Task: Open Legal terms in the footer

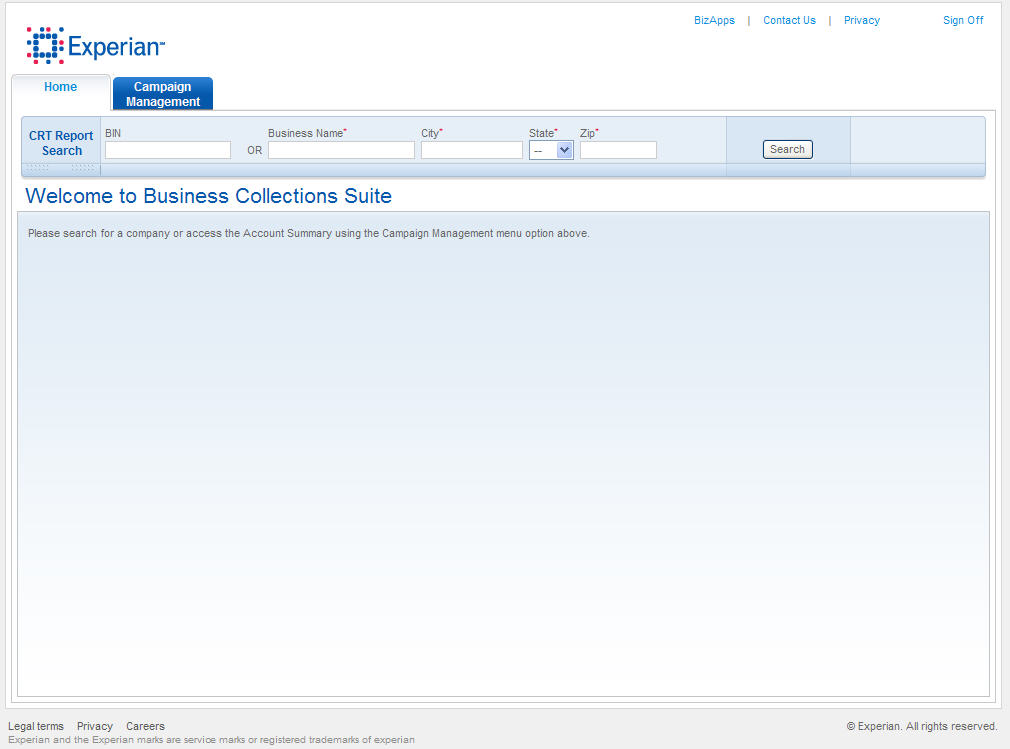Action: coord(36,726)
